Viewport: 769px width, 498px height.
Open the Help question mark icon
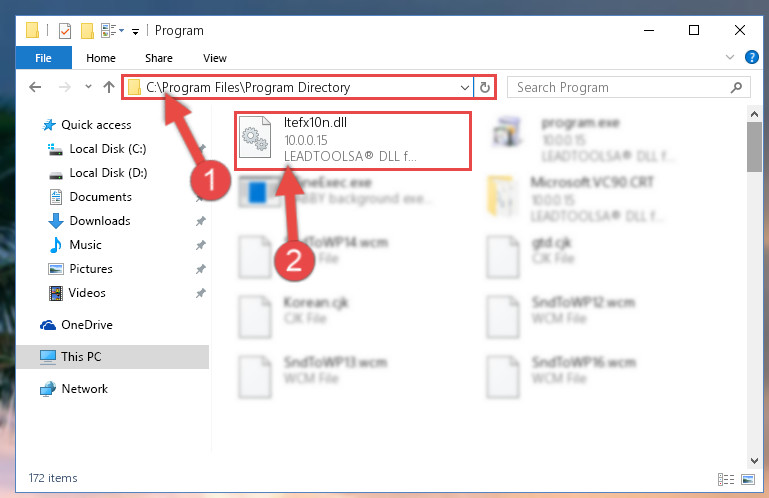point(751,57)
